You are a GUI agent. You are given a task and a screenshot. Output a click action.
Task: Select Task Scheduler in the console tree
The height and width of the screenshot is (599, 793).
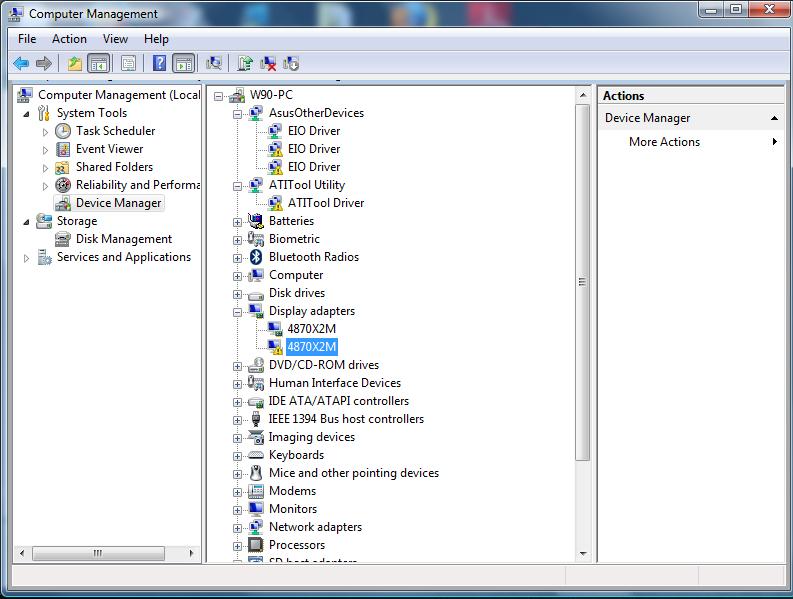[x=115, y=131]
